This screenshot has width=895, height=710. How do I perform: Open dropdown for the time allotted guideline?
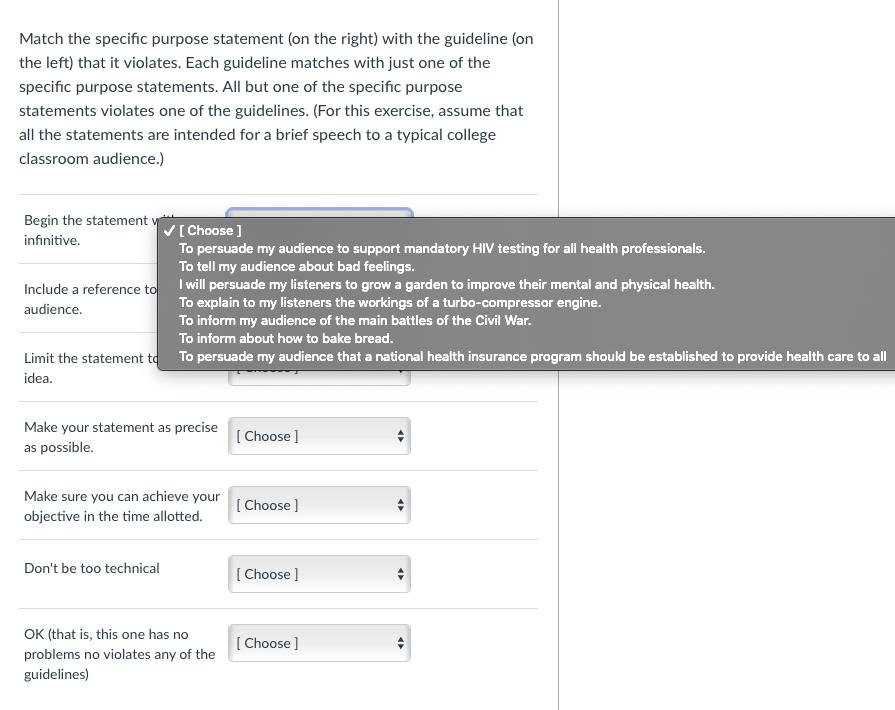click(x=318, y=505)
